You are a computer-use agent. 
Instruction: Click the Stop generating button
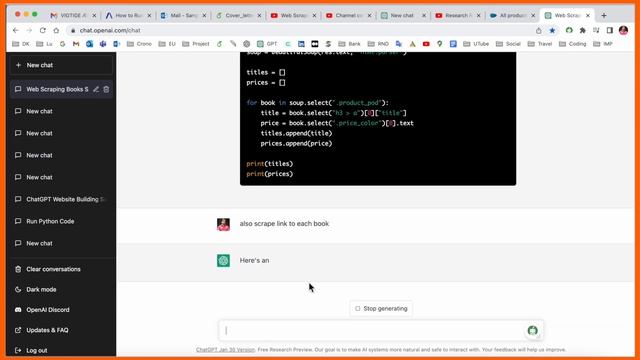click(381, 309)
